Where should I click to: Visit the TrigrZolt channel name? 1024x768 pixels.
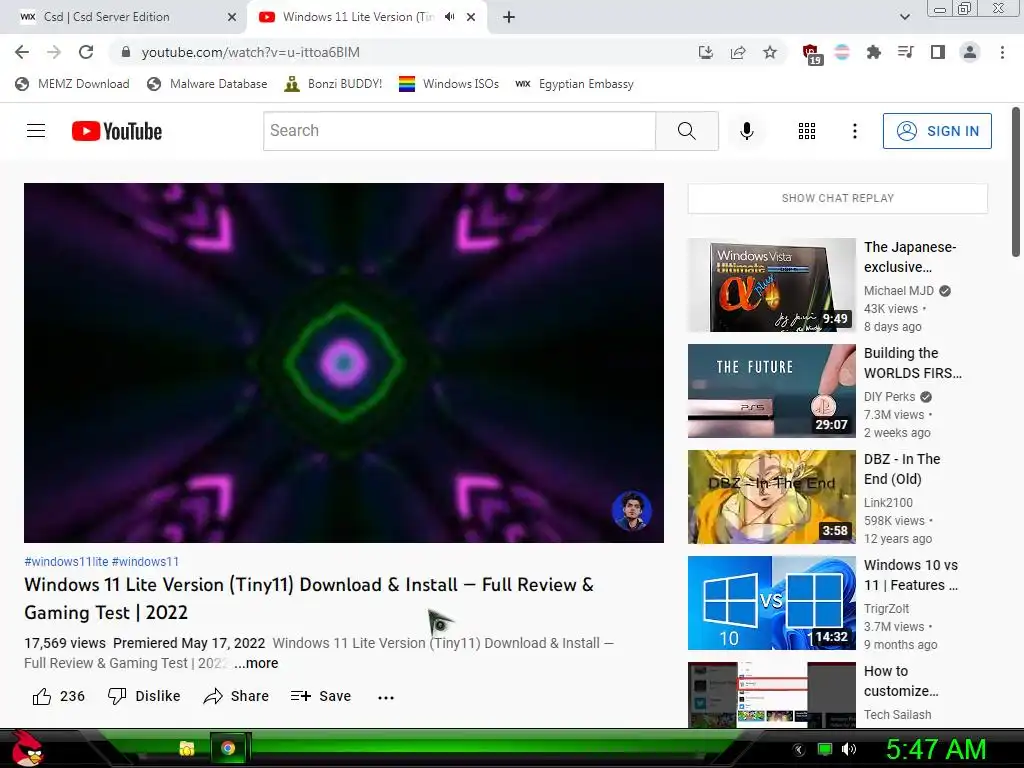(x=886, y=609)
